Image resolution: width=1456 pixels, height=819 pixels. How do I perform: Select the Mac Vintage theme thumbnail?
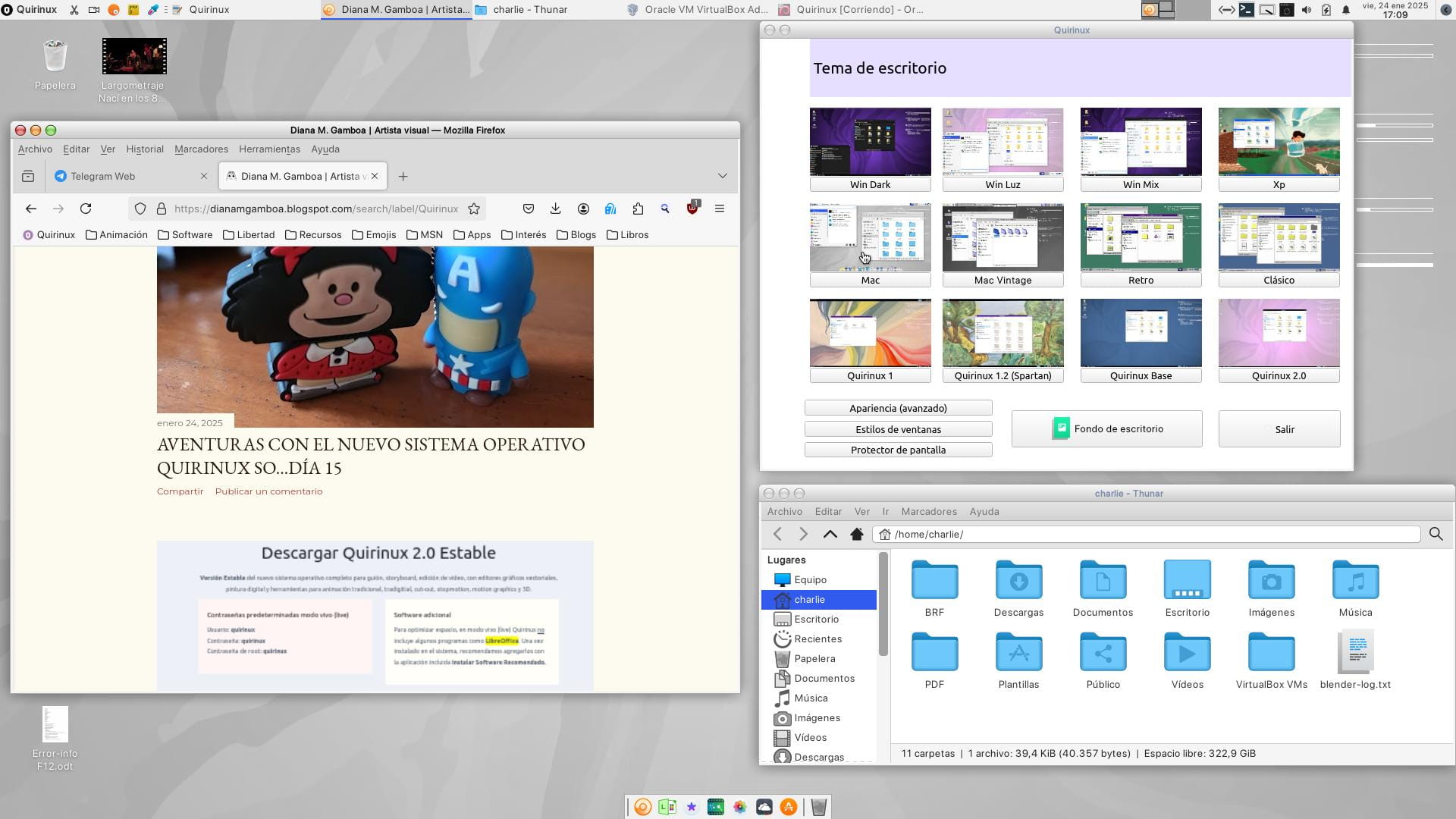(1003, 237)
